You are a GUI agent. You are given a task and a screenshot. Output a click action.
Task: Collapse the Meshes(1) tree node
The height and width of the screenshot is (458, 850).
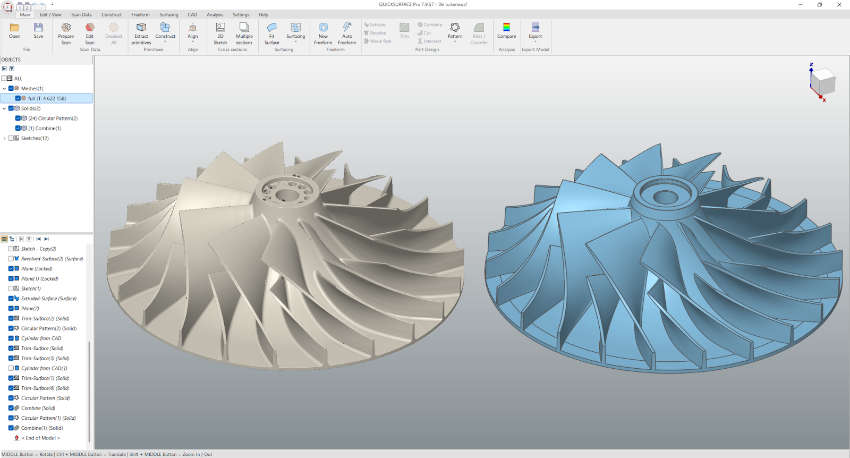tap(4, 88)
